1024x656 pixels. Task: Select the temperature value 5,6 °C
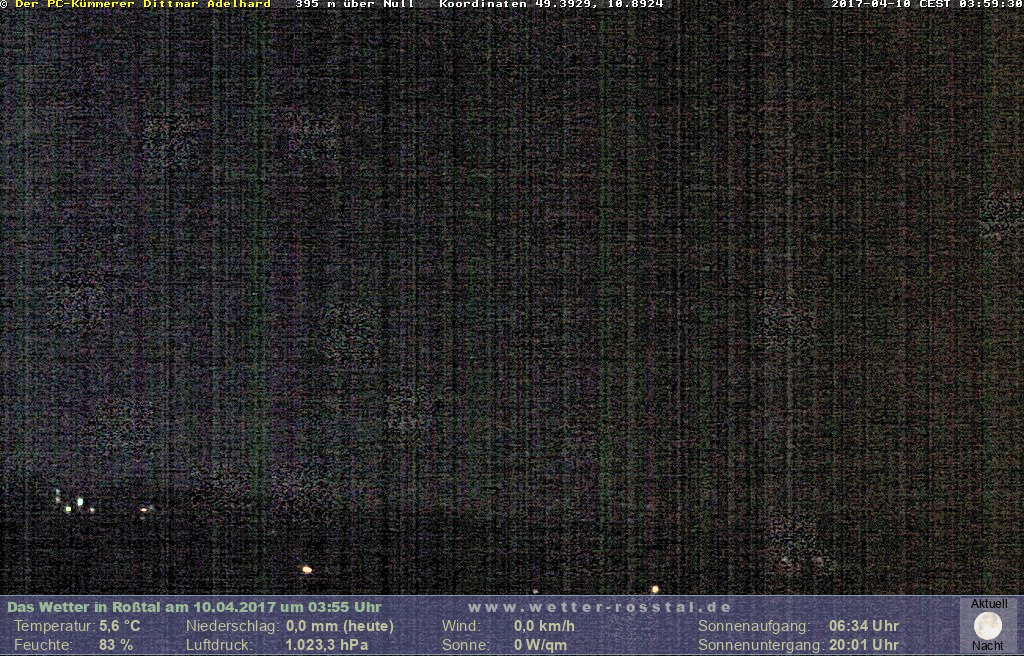[120, 626]
